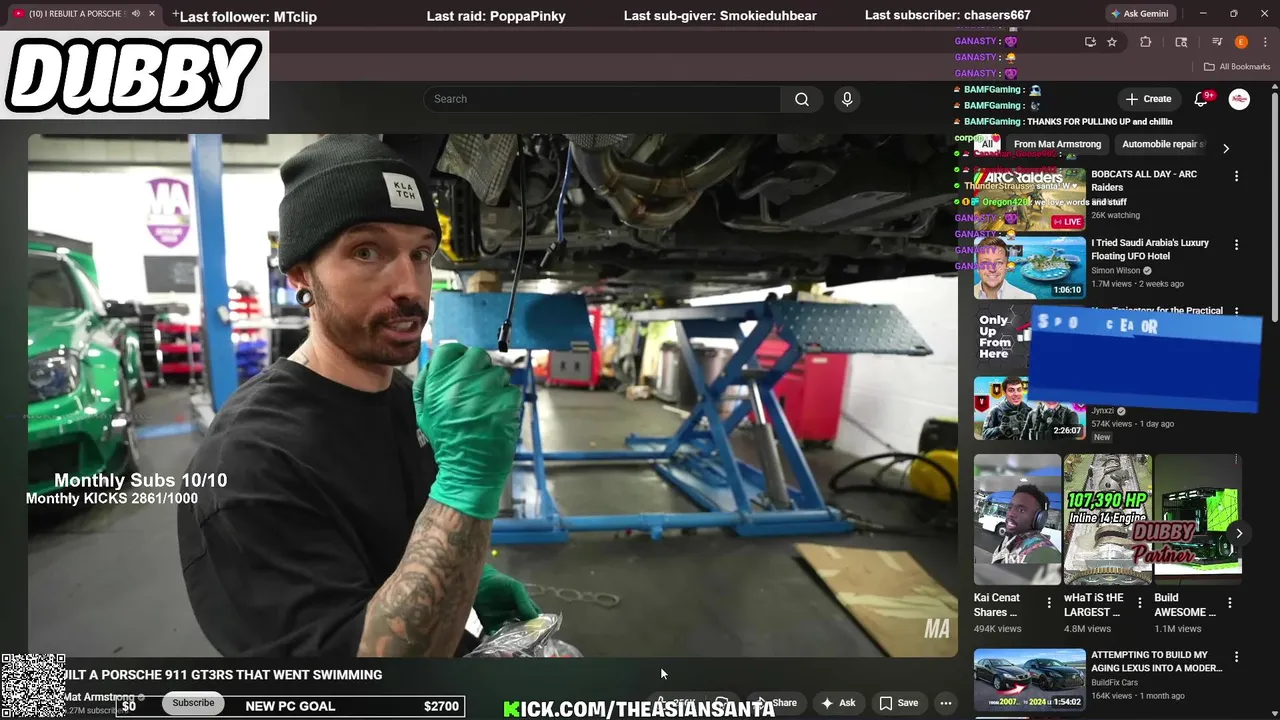Open All Bookmarks folder
Viewport: 1280px width, 720px height.
pyautogui.click(x=1237, y=67)
